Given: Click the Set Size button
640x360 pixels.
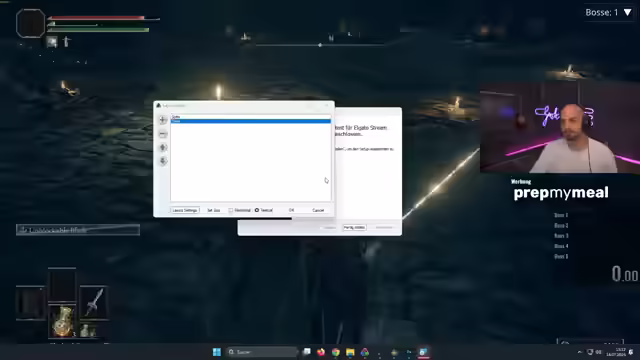Looking at the screenshot, I should [213, 210].
